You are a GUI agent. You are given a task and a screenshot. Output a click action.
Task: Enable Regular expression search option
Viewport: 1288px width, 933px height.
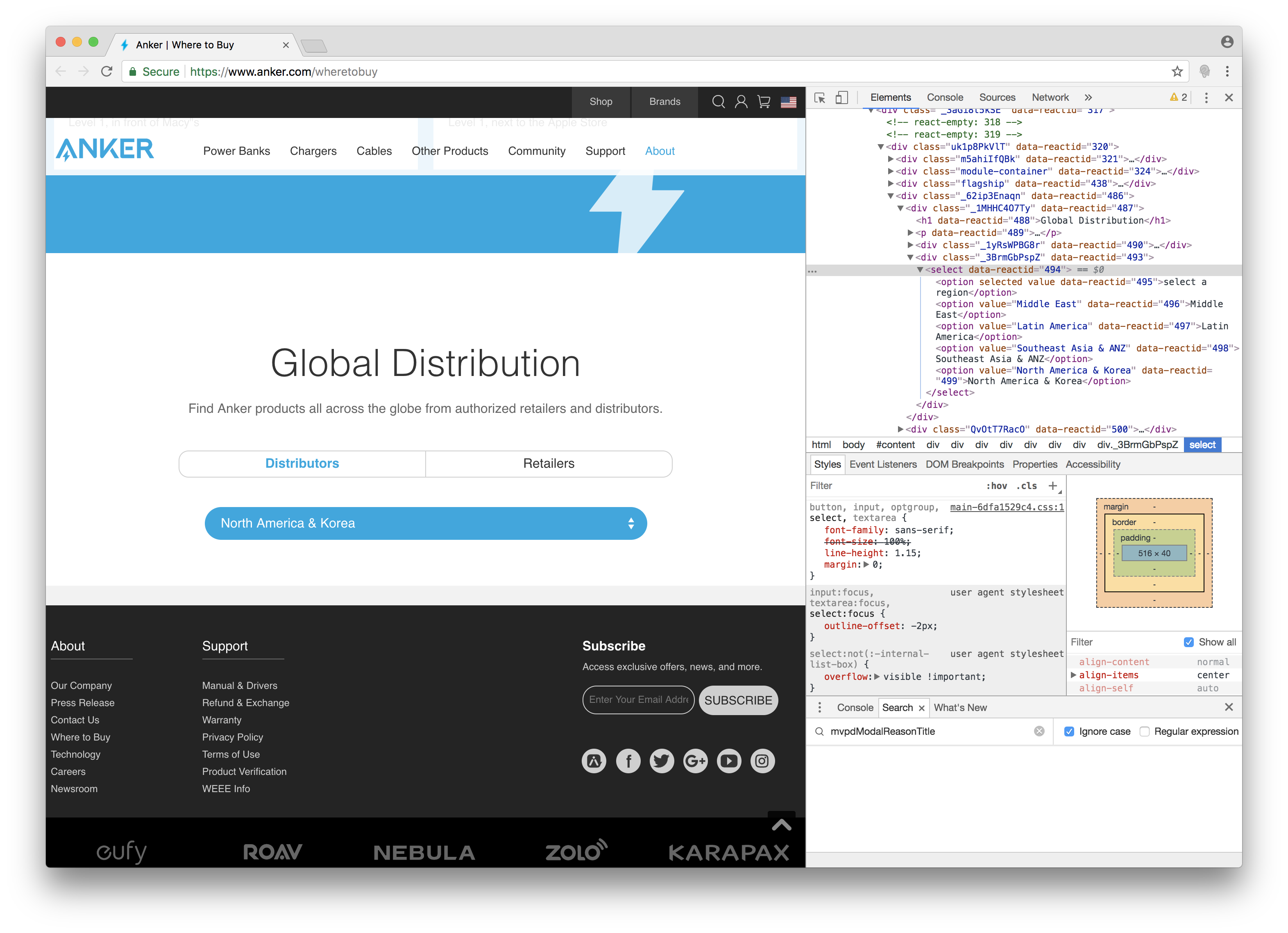point(1145,731)
